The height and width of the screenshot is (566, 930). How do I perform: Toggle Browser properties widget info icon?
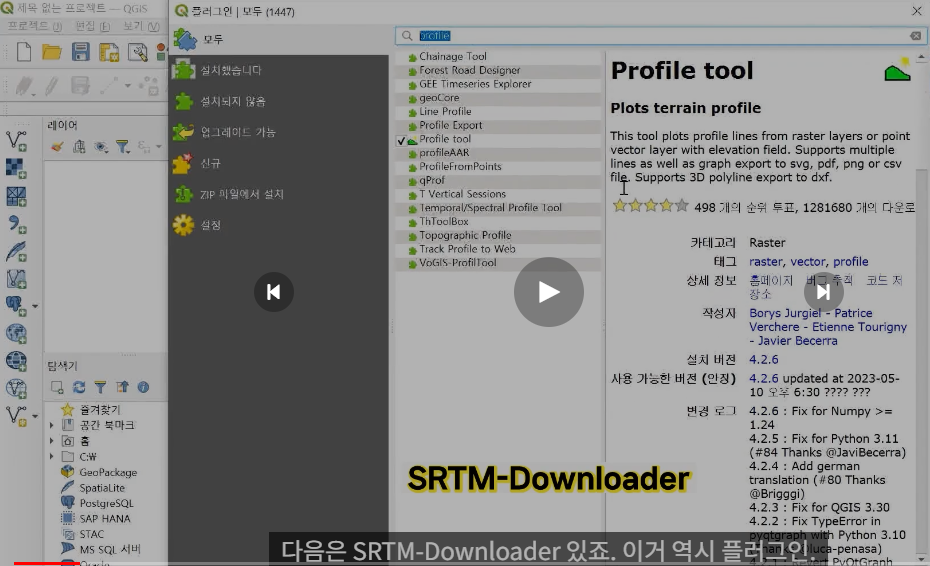(x=144, y=387)
